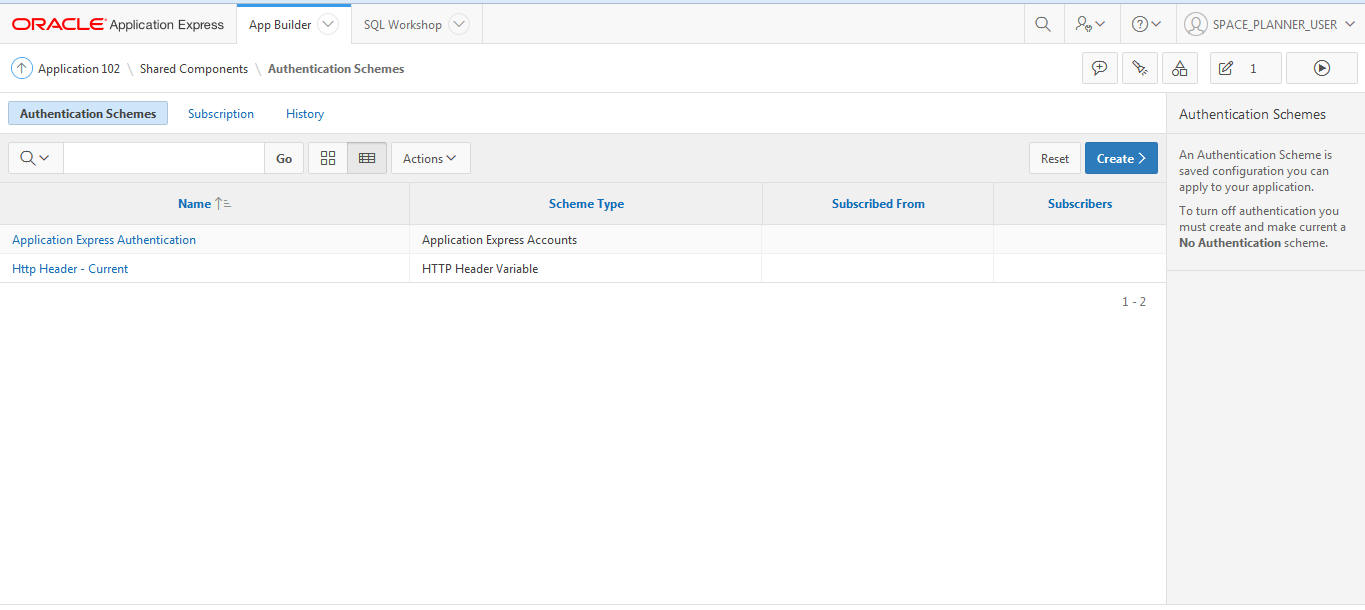Click the Authentication Schemes breadcrumb text
This screenshot has height=610, width=1365.
336,69
